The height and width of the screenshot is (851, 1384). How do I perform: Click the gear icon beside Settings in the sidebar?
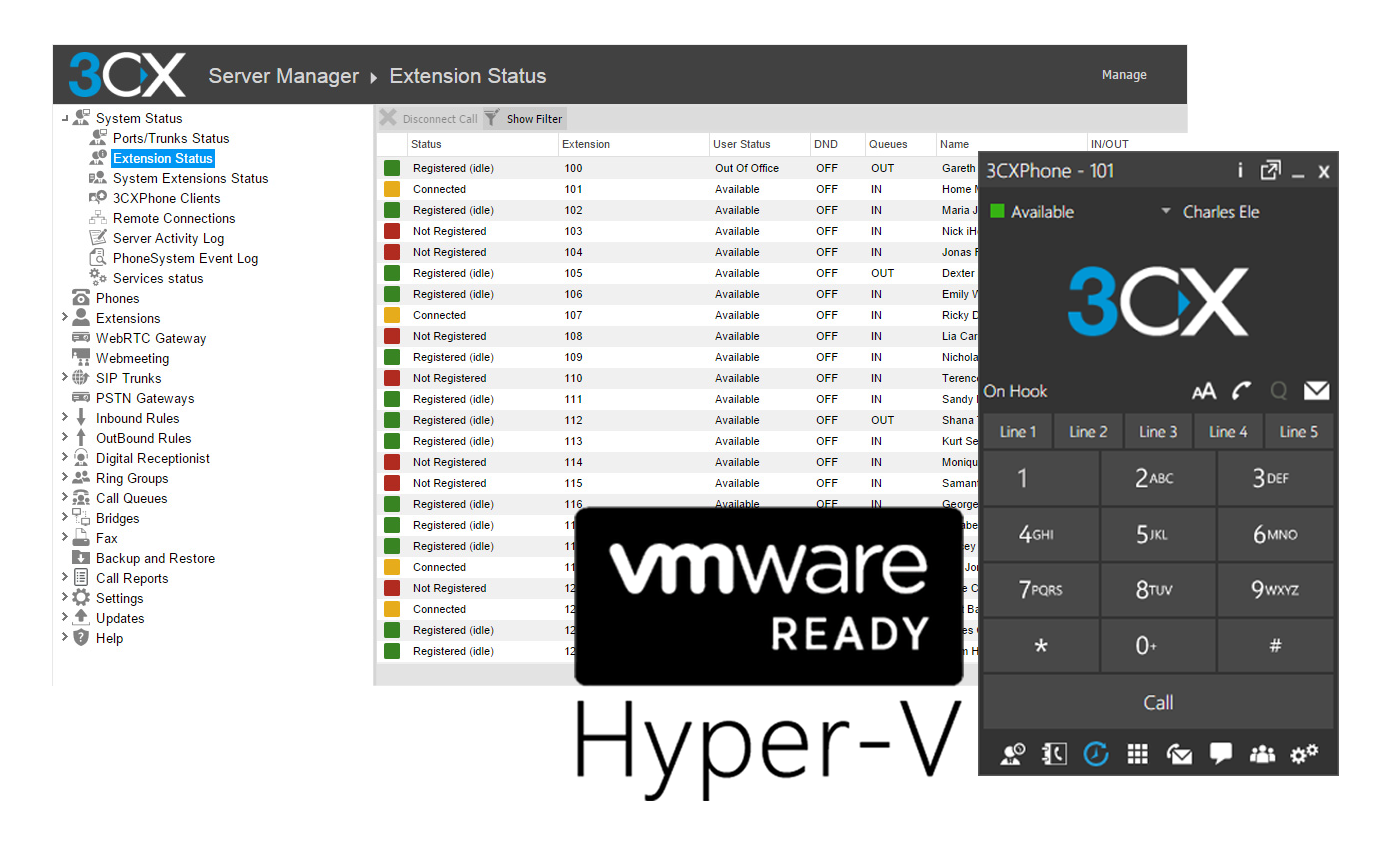pos(81,598)
